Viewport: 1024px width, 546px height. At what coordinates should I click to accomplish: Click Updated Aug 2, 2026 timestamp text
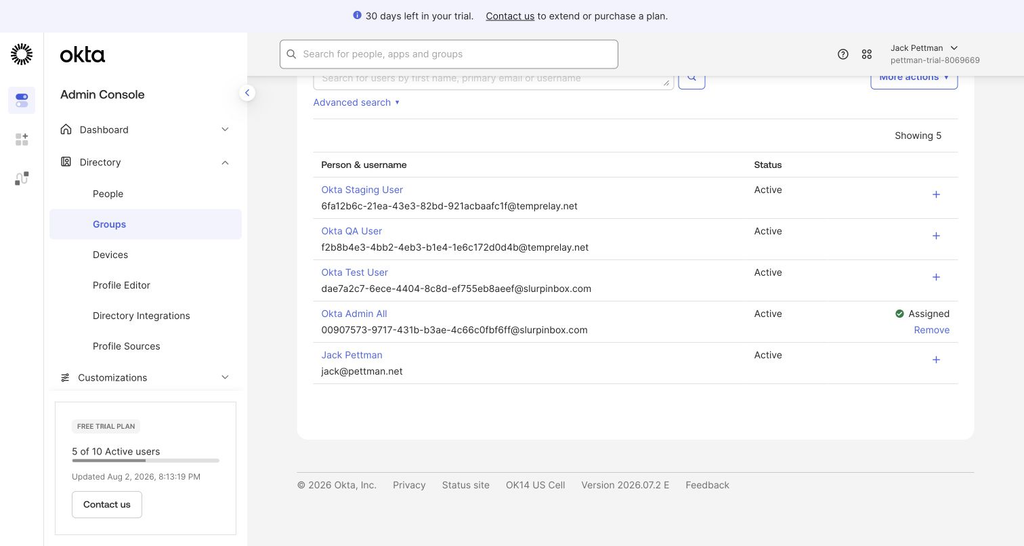coord(136,477)
